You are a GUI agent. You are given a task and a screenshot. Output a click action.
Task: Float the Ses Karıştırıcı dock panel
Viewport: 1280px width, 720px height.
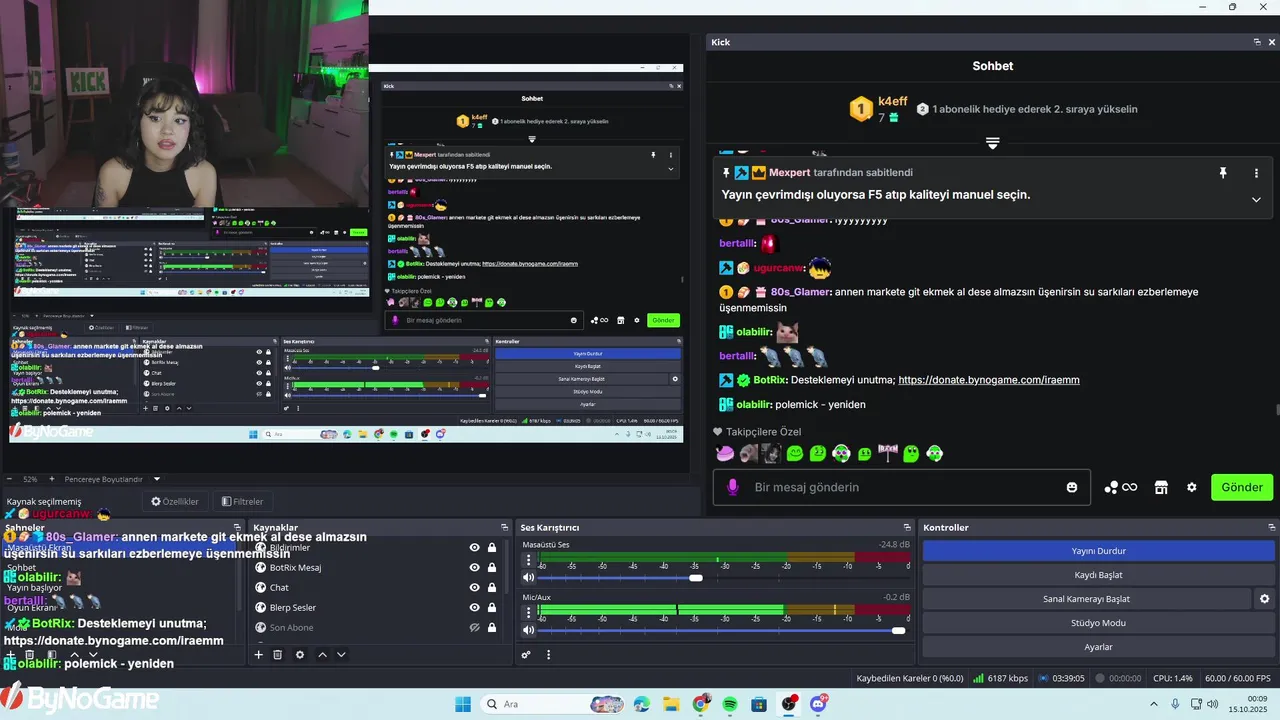pos(907,527)
